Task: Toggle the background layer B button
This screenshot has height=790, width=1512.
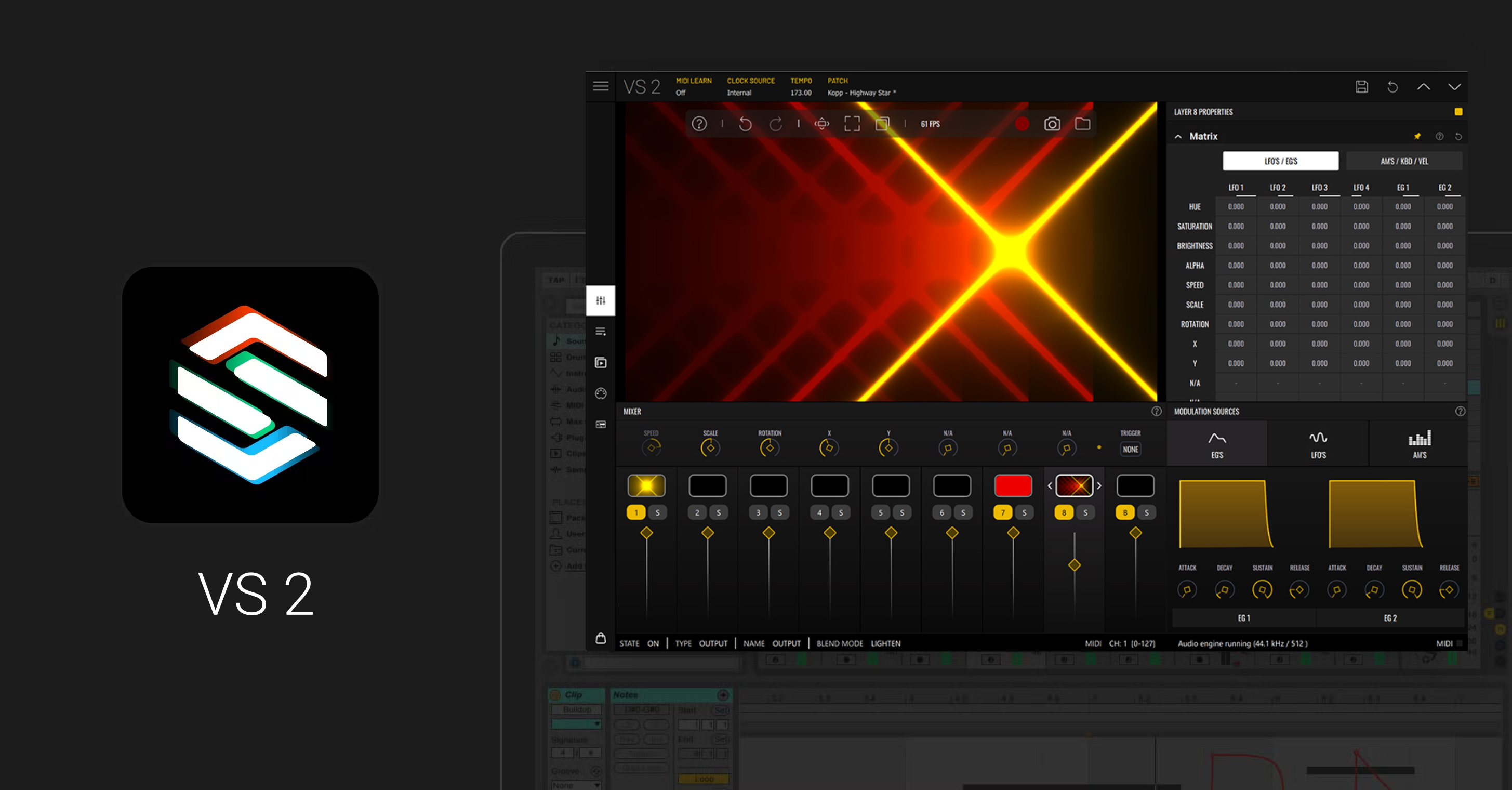Action: tap(1125, 512)
